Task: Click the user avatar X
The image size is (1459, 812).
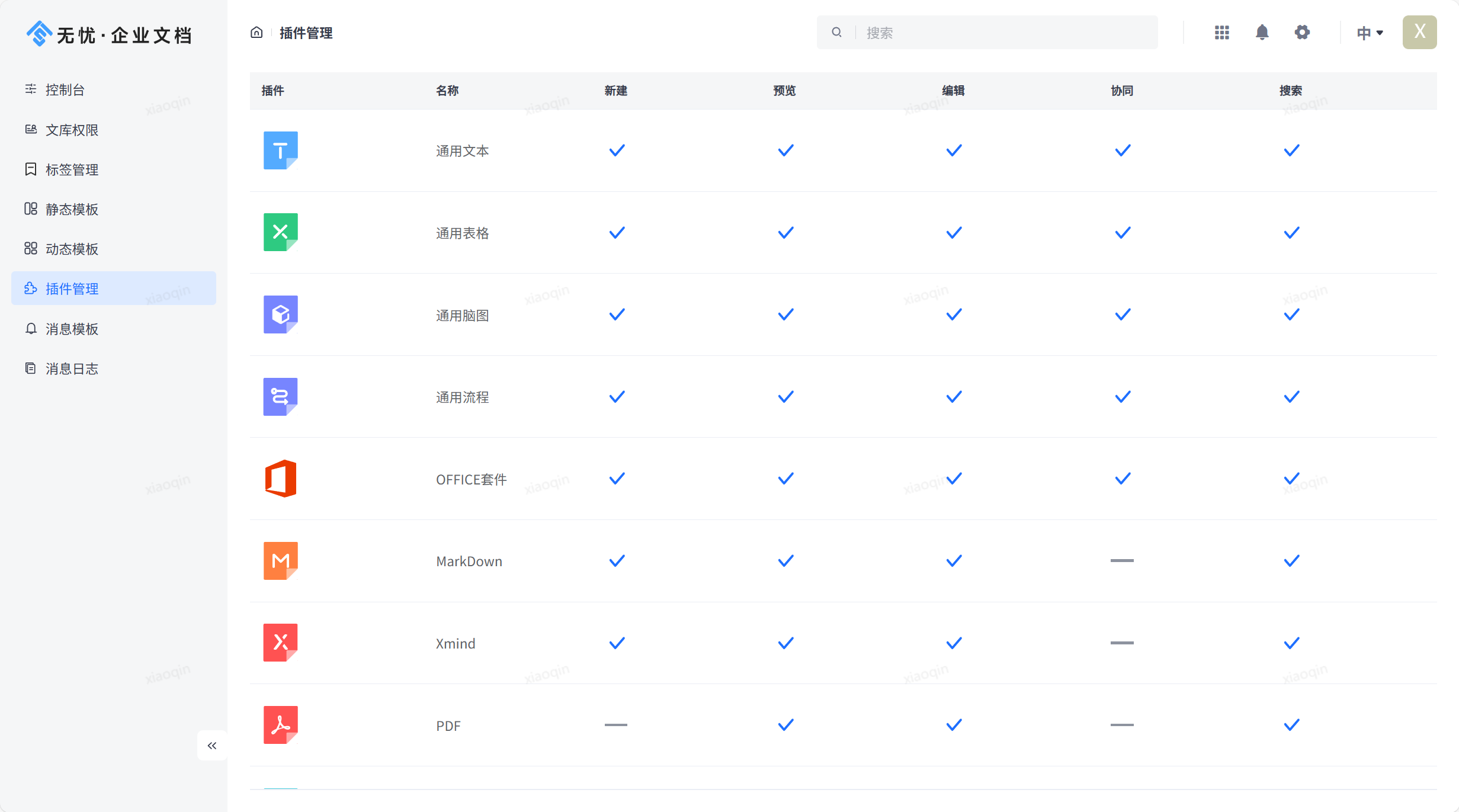Action: click(x=1419, y=32)
